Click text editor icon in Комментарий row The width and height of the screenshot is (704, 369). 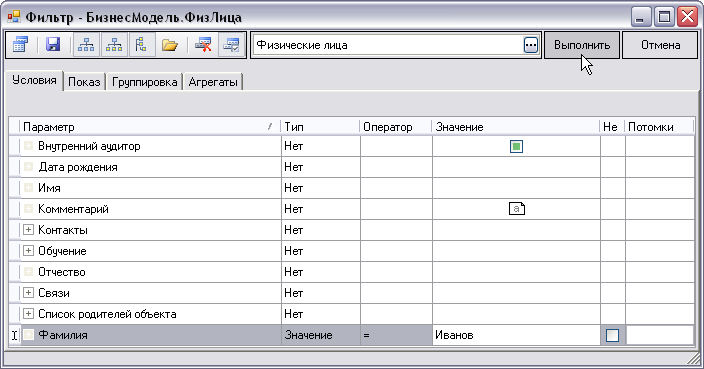point(517,209)
